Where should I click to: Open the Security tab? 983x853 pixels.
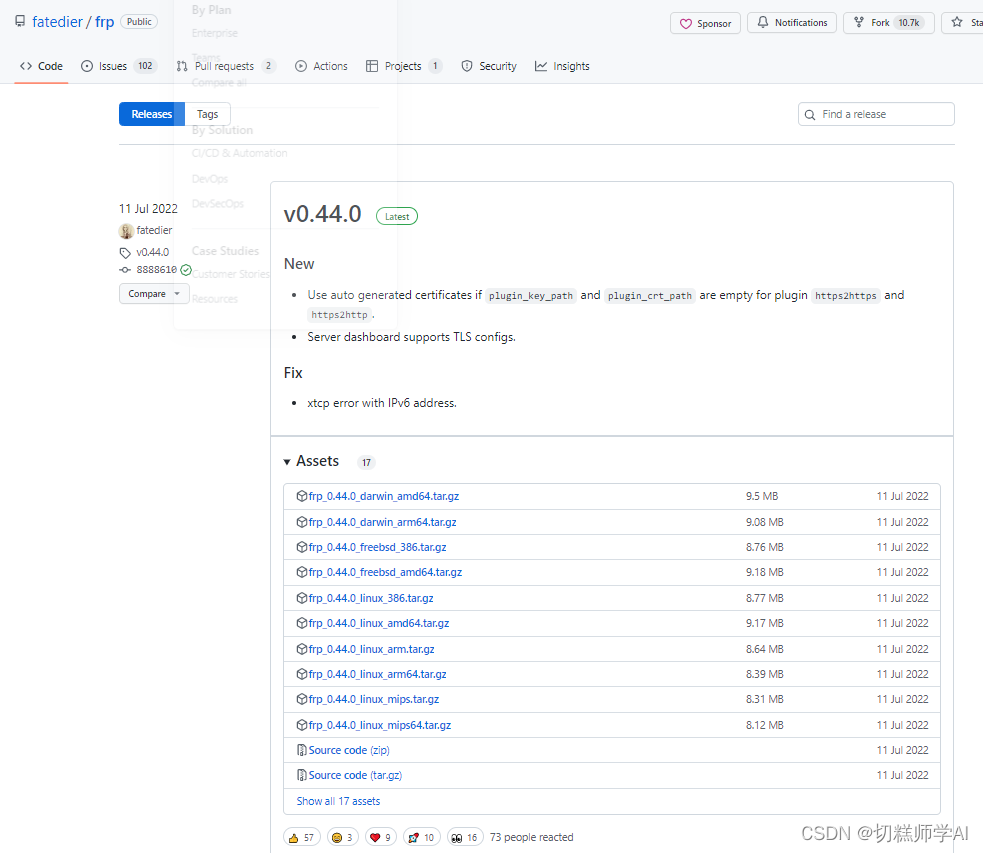489,66
